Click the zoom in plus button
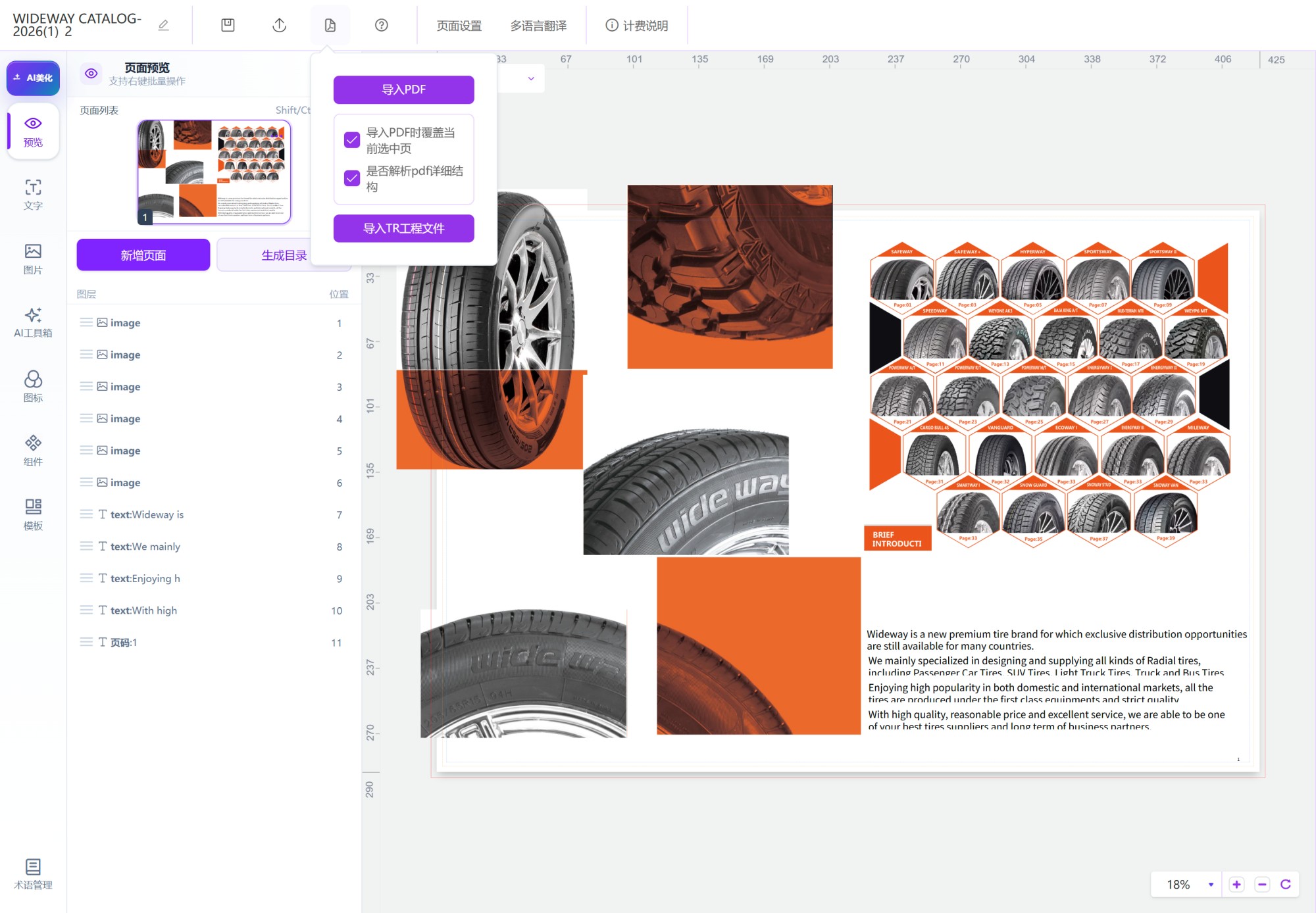 [x=1236, y=885]
